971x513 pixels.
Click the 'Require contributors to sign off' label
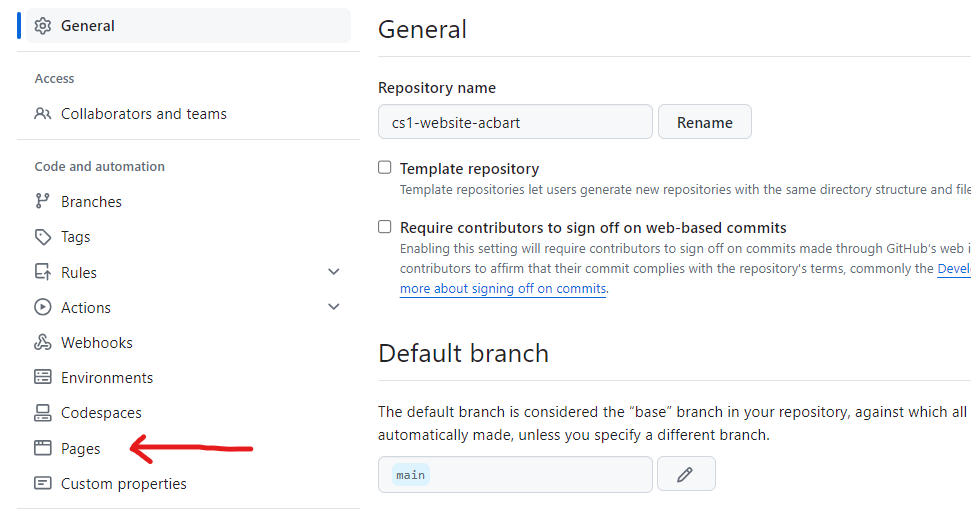tap(593, 227)
